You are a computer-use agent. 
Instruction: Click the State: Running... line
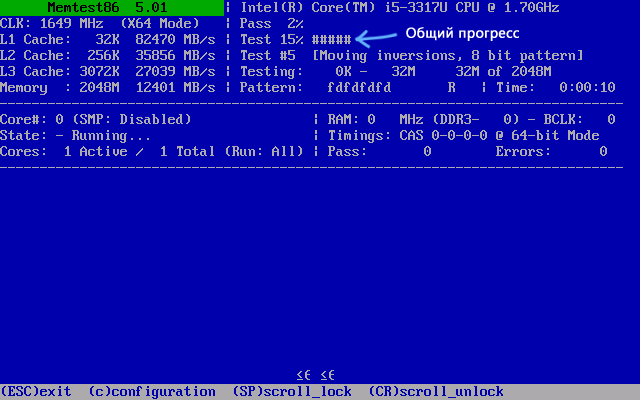tap(76, 136)
